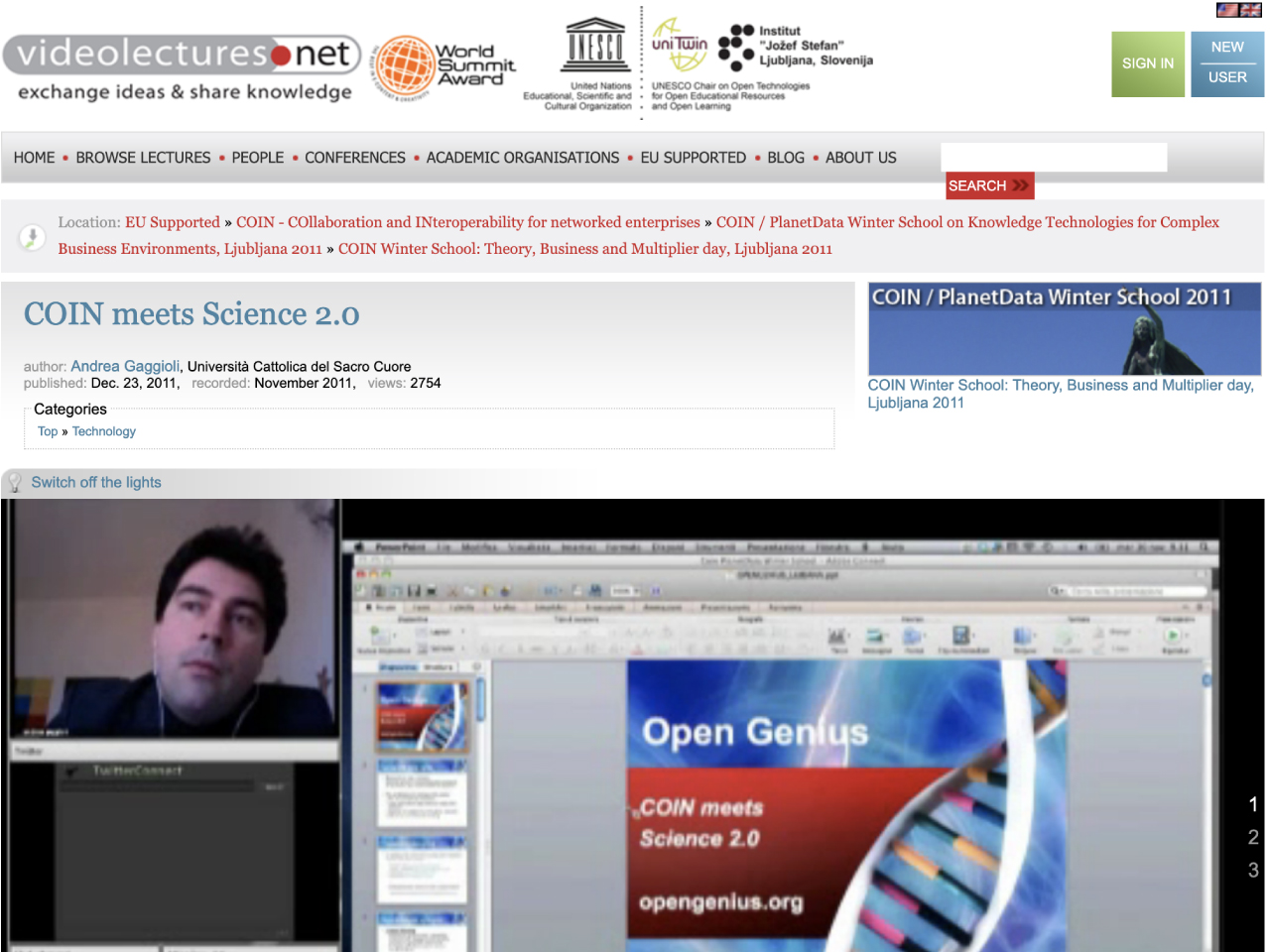
Task: Open COIN / PlanetData Winter School breadcrumb link
Action: point(638,235)
